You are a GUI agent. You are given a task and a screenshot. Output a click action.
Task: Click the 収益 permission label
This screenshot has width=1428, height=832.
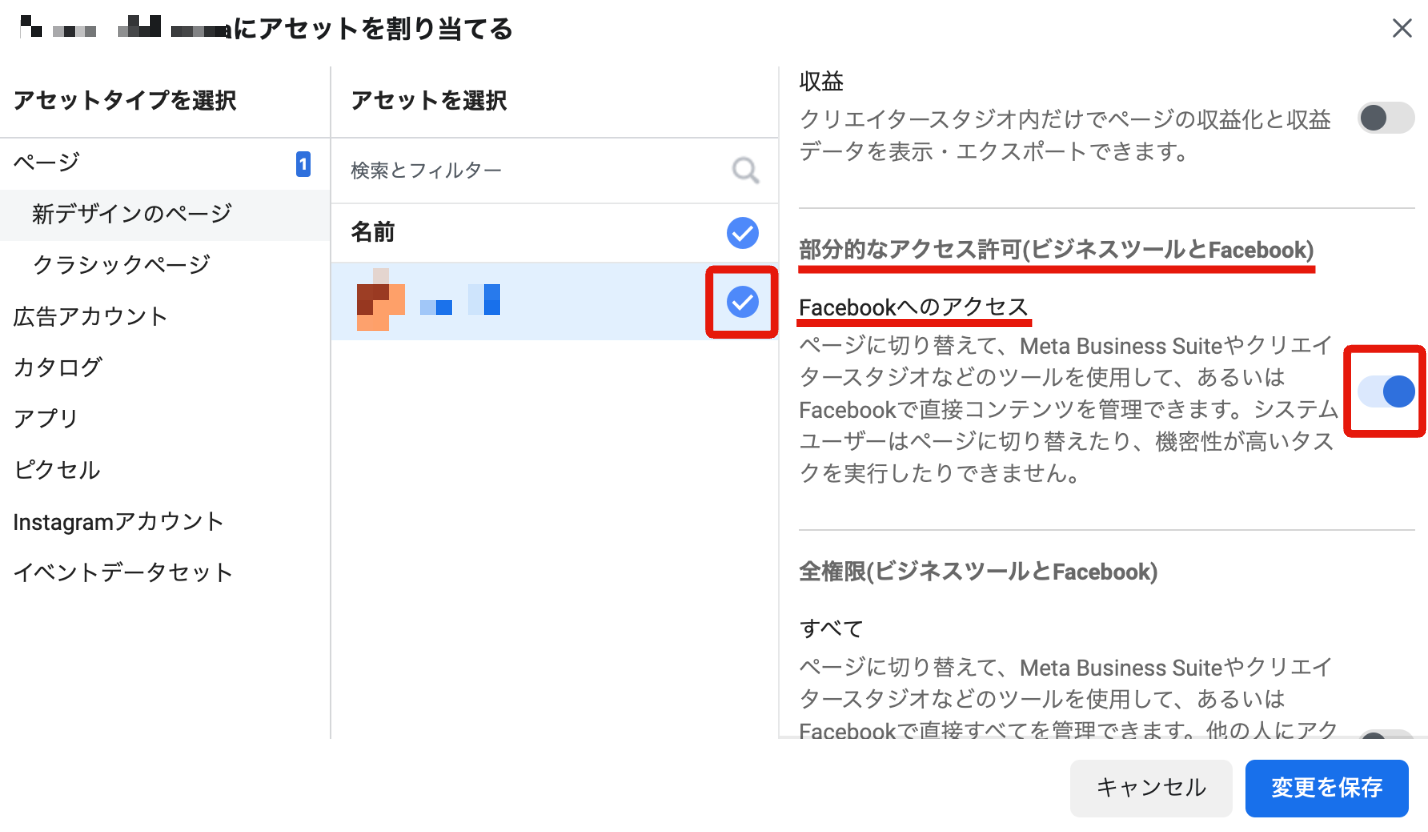tap(822, 83)
